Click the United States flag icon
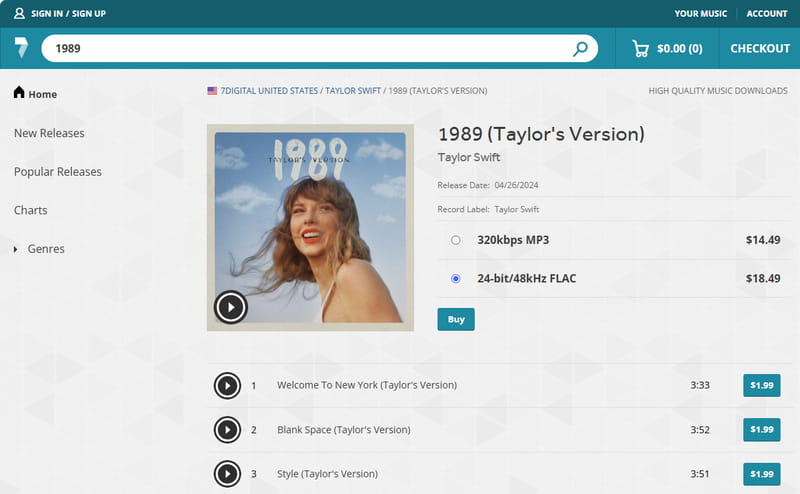Screen dimensions: 800x494 (212, 91)
